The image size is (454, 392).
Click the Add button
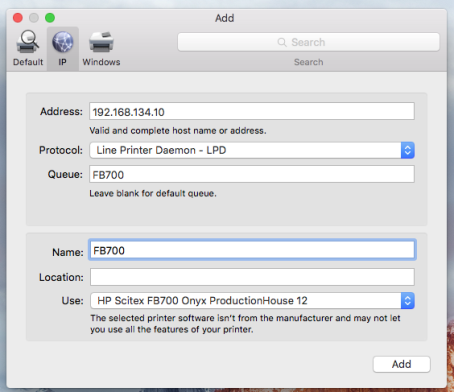(x=401, y=364)
